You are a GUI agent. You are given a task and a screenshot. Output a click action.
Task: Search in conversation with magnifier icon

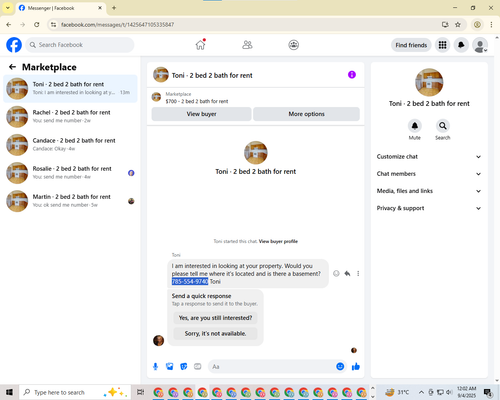(x=443, y=126)
